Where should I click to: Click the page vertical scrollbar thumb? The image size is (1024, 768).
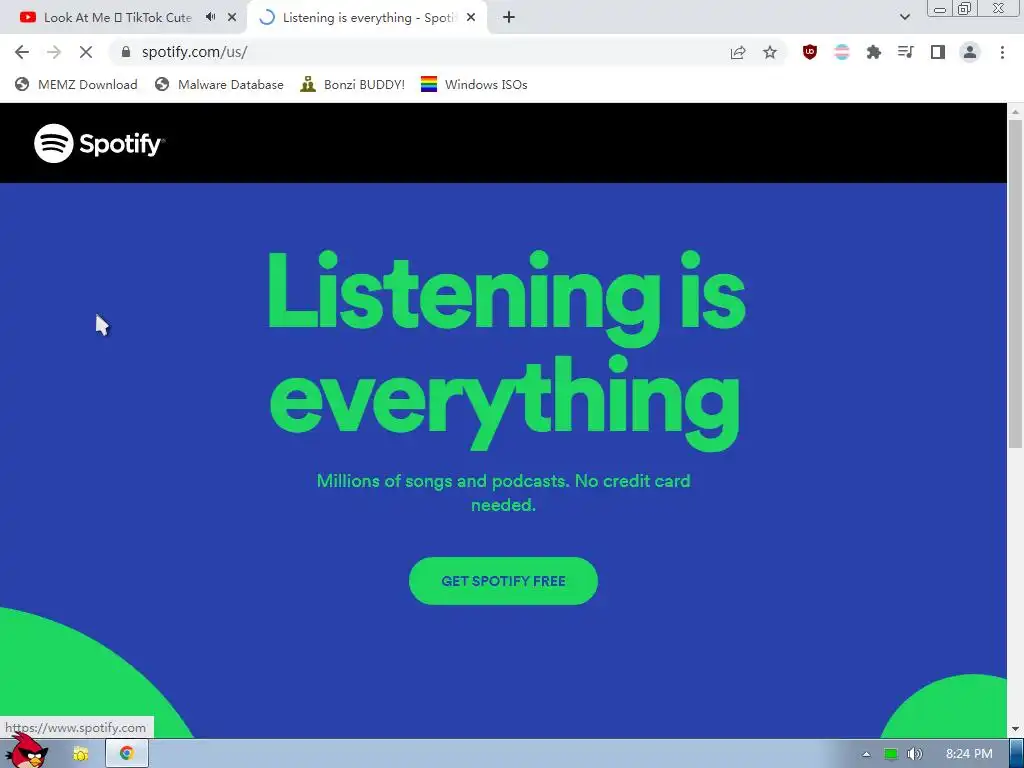[x=1015, y=284]
